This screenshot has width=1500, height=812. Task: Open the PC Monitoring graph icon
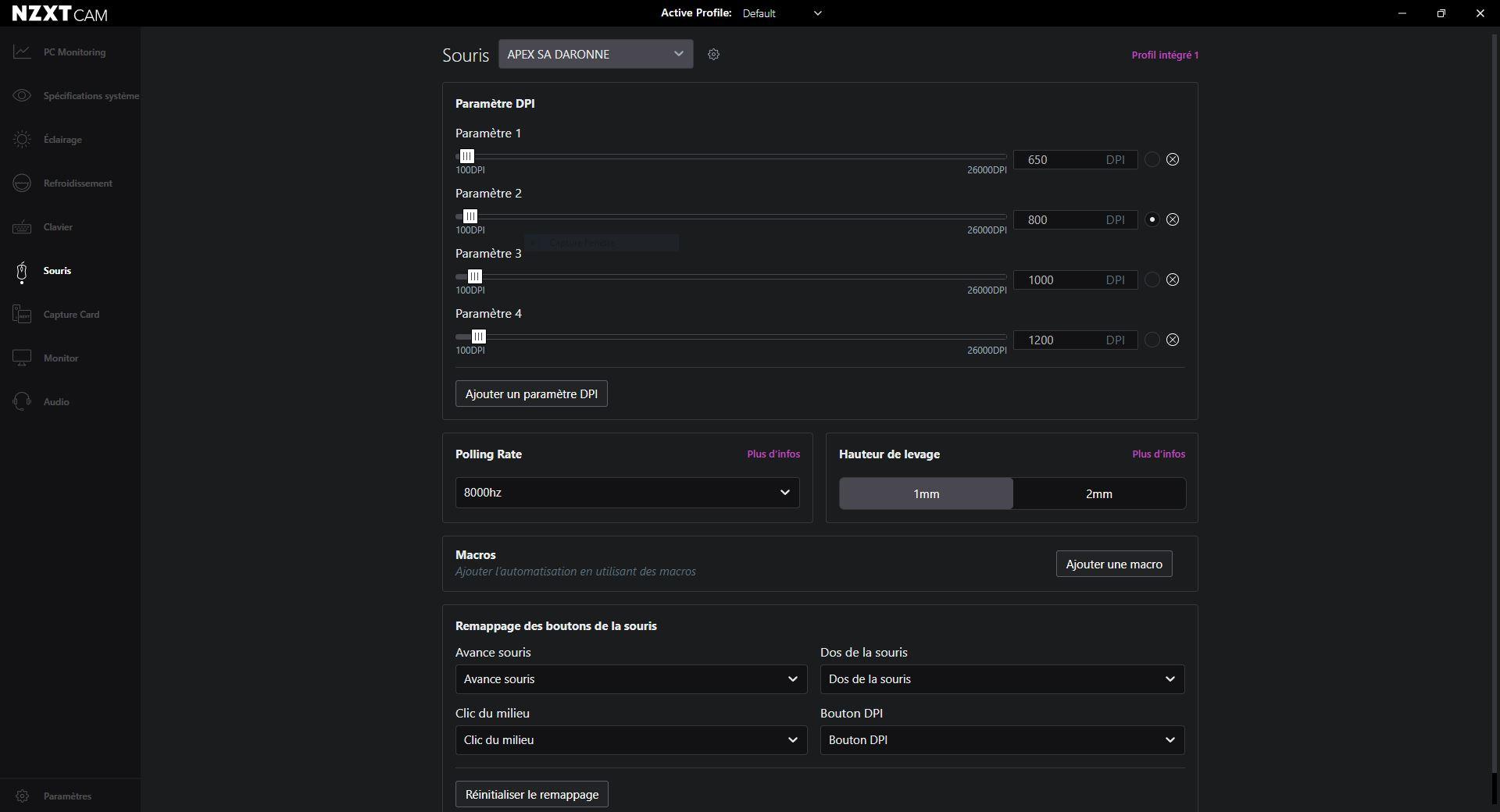[22, 52]
